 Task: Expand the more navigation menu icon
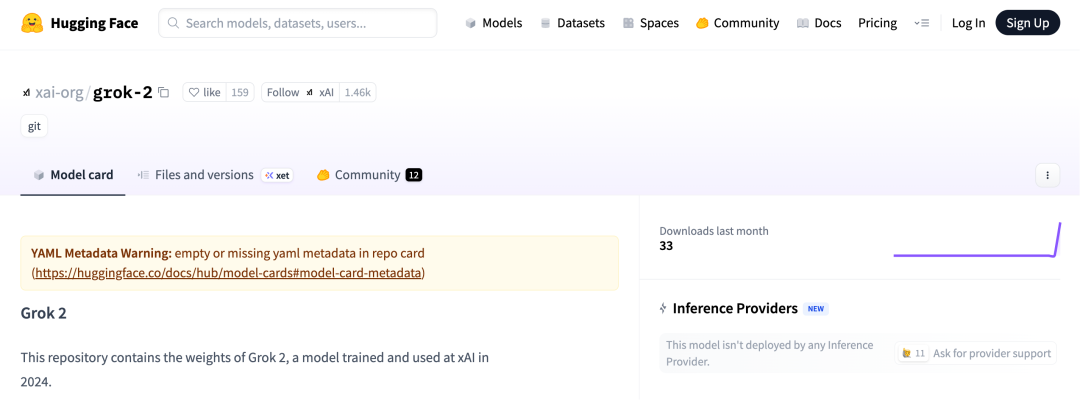click(922, 23)
